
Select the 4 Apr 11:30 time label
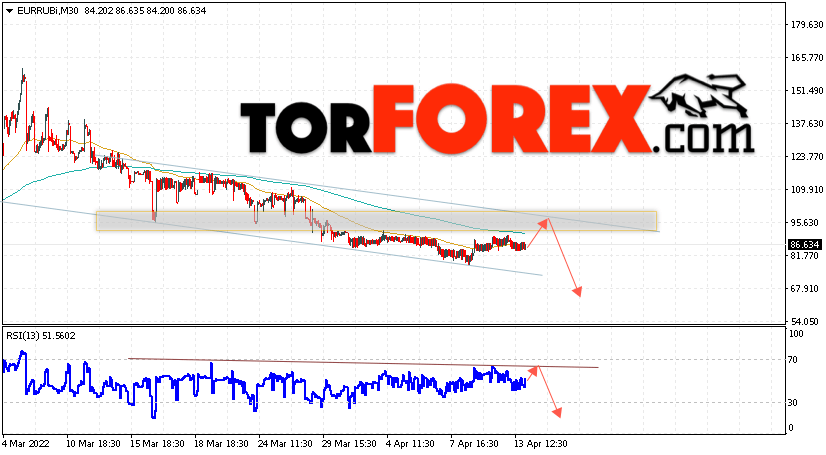click(x=411, y=444)
